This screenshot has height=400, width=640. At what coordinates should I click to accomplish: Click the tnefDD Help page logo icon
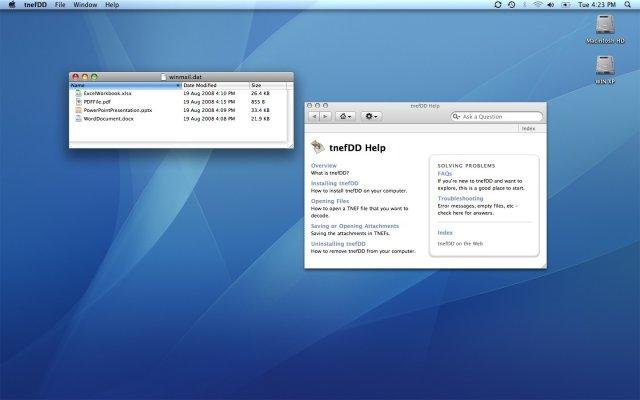318,147
